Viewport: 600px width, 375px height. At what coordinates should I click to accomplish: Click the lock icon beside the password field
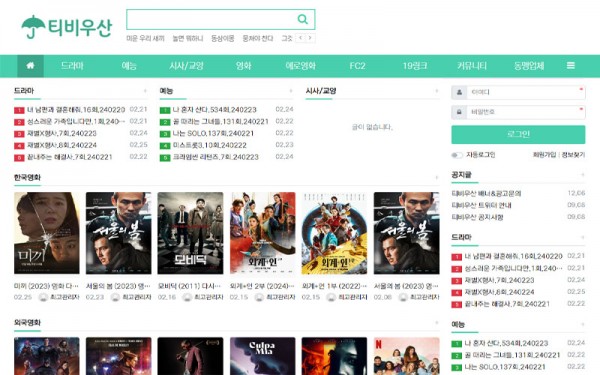[x=459, y=112]
